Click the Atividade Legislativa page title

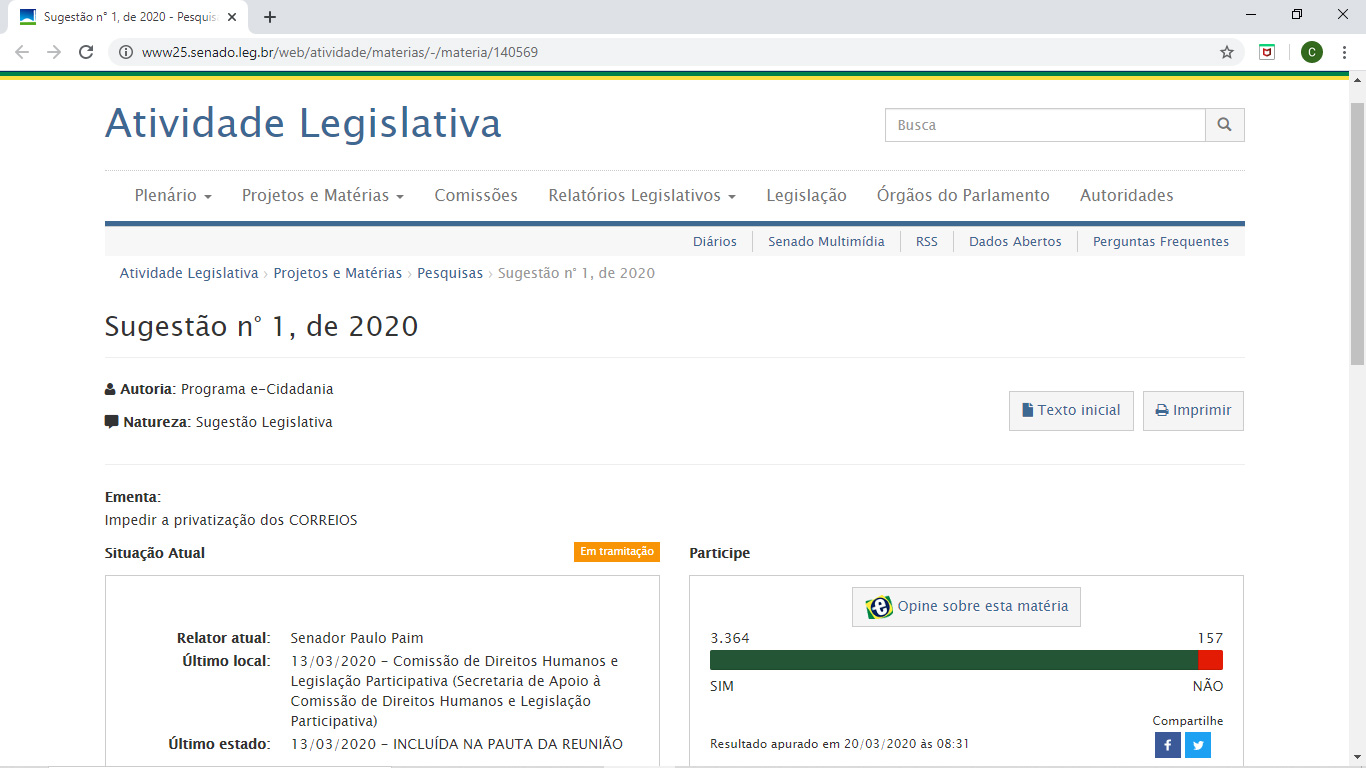tap(303, 124)
